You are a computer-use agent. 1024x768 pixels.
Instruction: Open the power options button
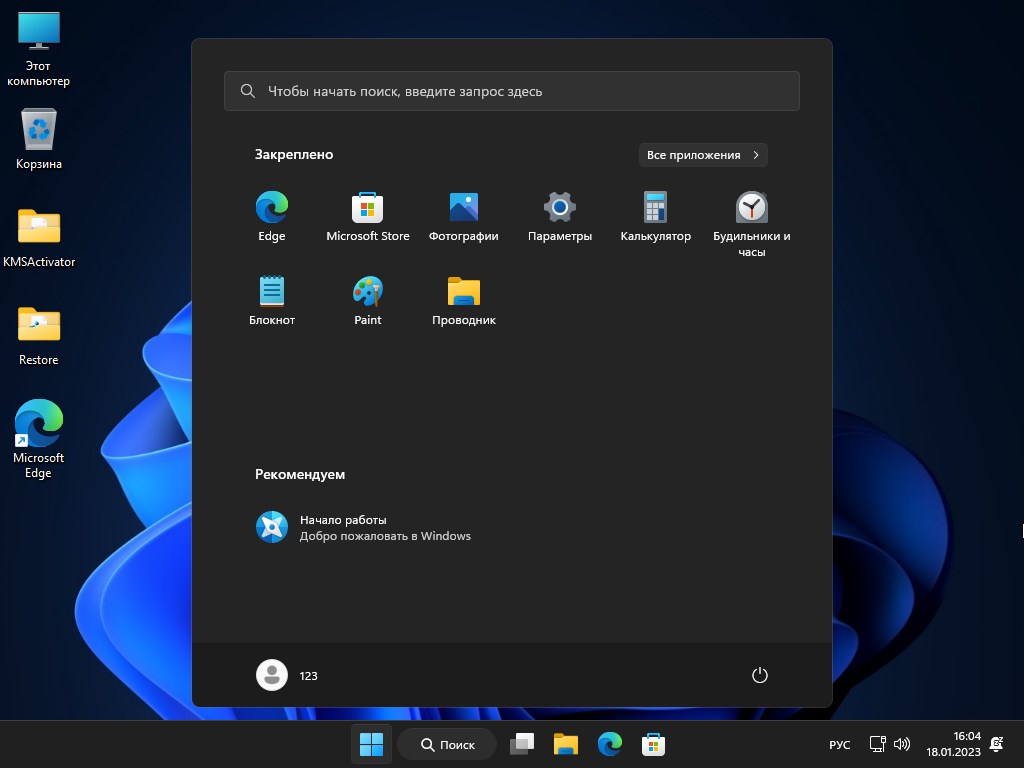click(759, 675)
